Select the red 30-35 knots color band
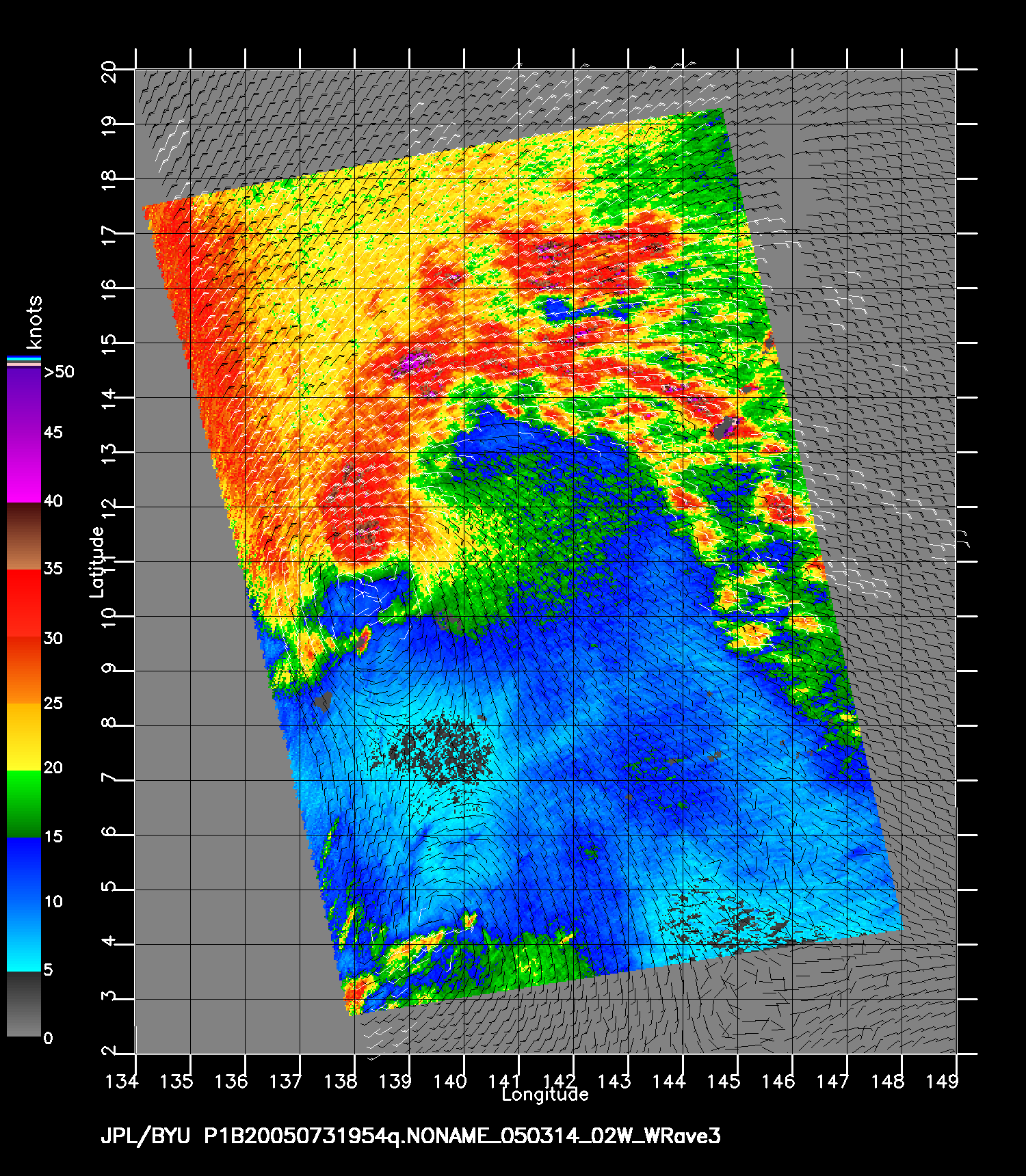The height and width of the screenshot is (1176, 1026). tap(24, 604)
